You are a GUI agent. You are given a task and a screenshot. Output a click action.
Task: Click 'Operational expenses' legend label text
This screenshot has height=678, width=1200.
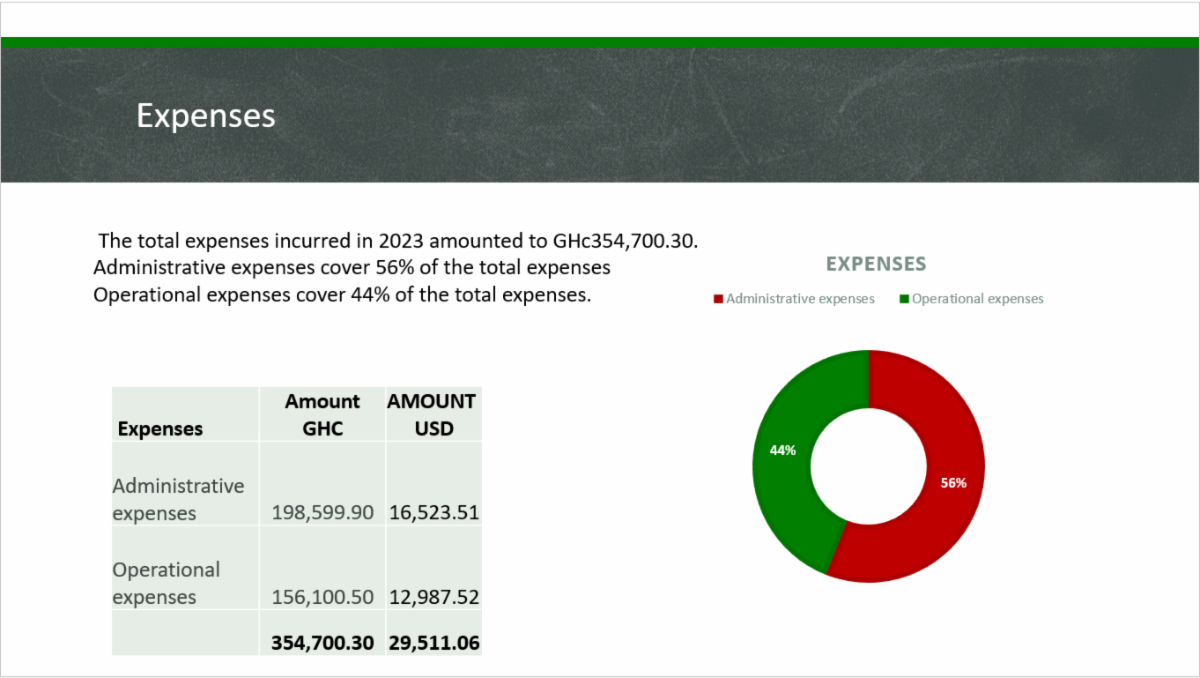tap(977, 299)
